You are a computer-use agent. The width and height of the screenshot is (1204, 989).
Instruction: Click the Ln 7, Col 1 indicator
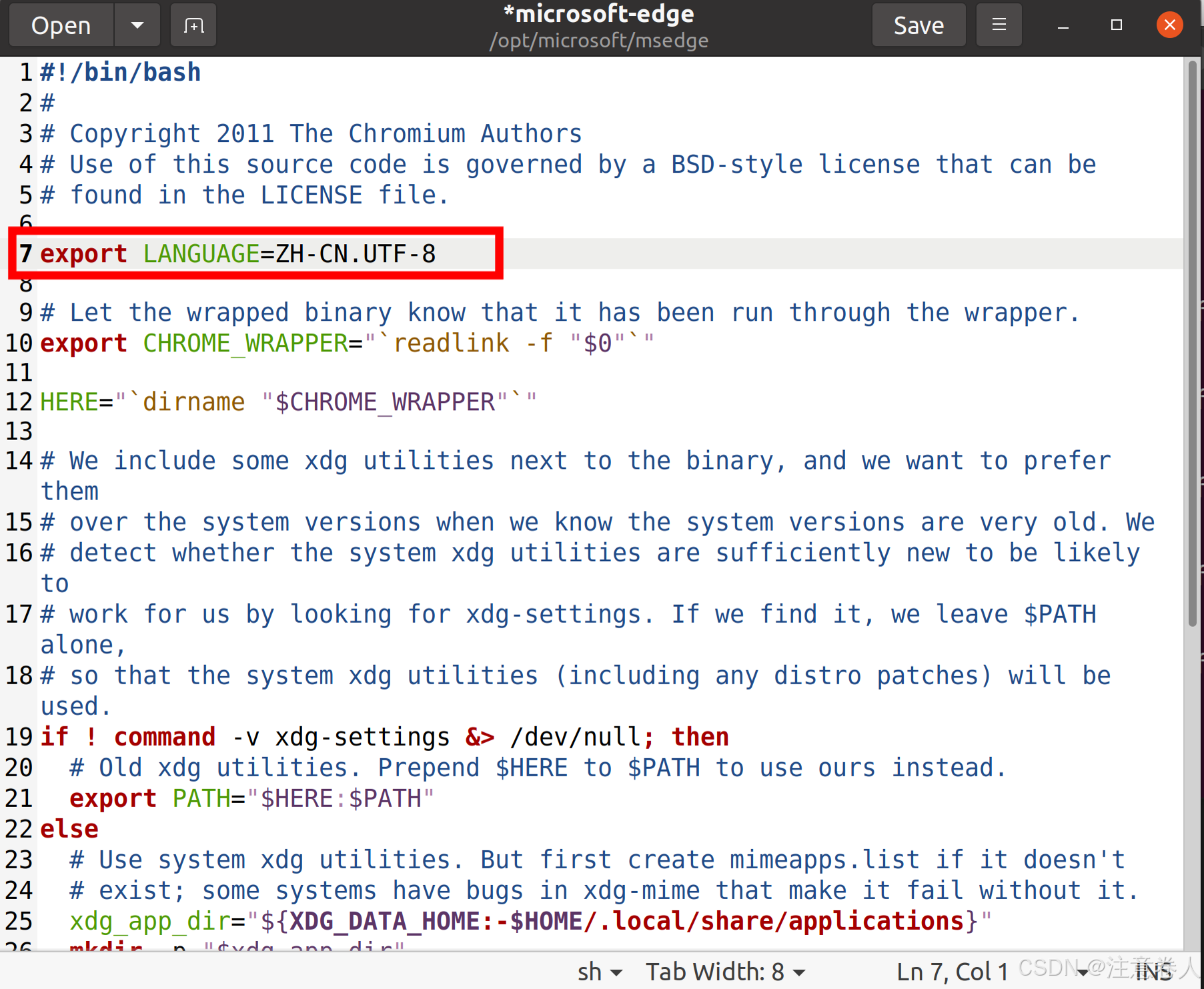pos(951,972)
